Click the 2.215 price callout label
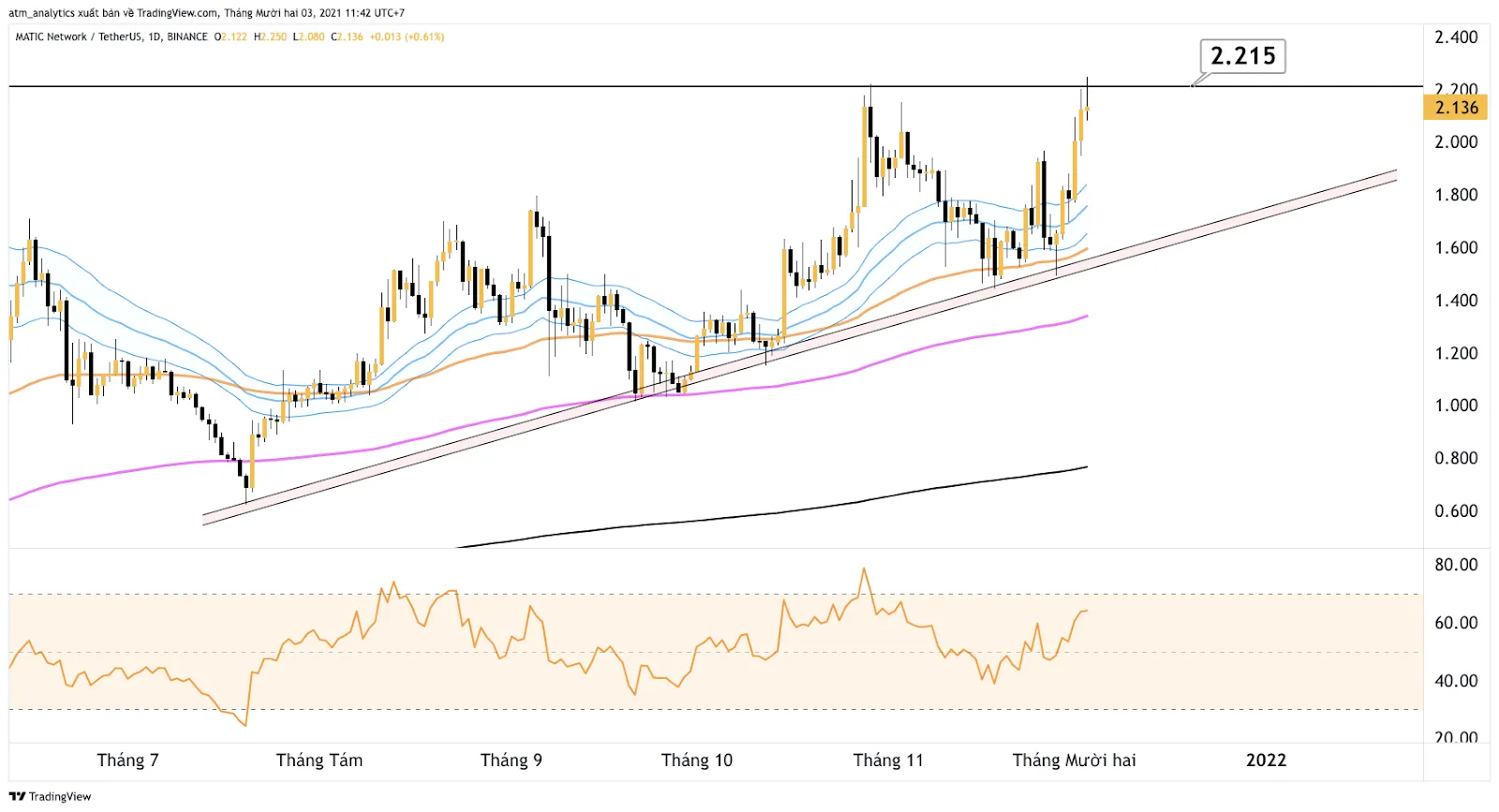The image size is (1499, 812). tap(1243, 56)
